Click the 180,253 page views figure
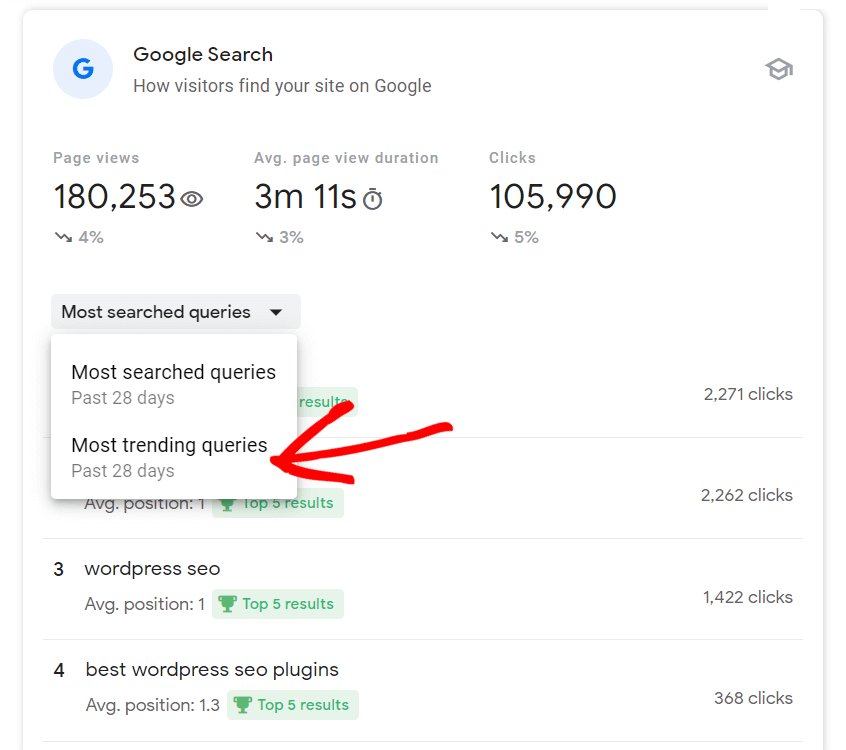Image resolution: width=846 pixels, height=750 pixels. (x=115, y=197)
